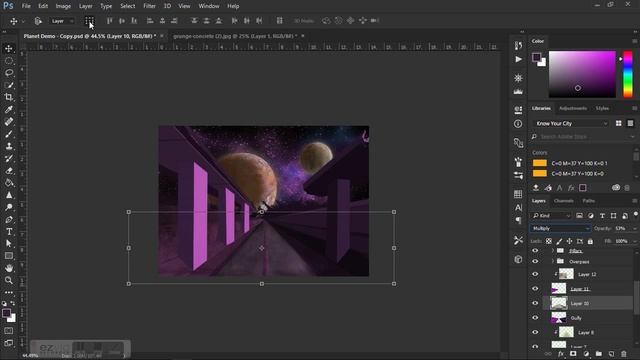The height and width of the screenshot is (360, 640).
Task: Open the Know Your City library dropdown
Action: [571, 123]
